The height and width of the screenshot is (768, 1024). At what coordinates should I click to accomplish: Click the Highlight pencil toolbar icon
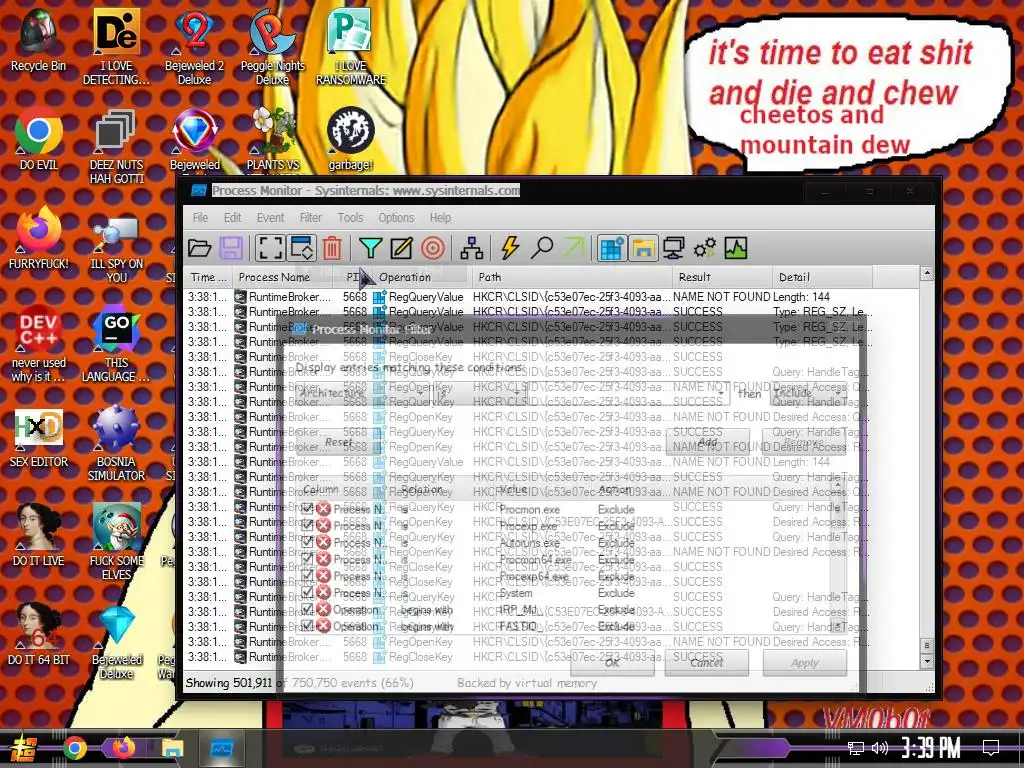(402, 248)
